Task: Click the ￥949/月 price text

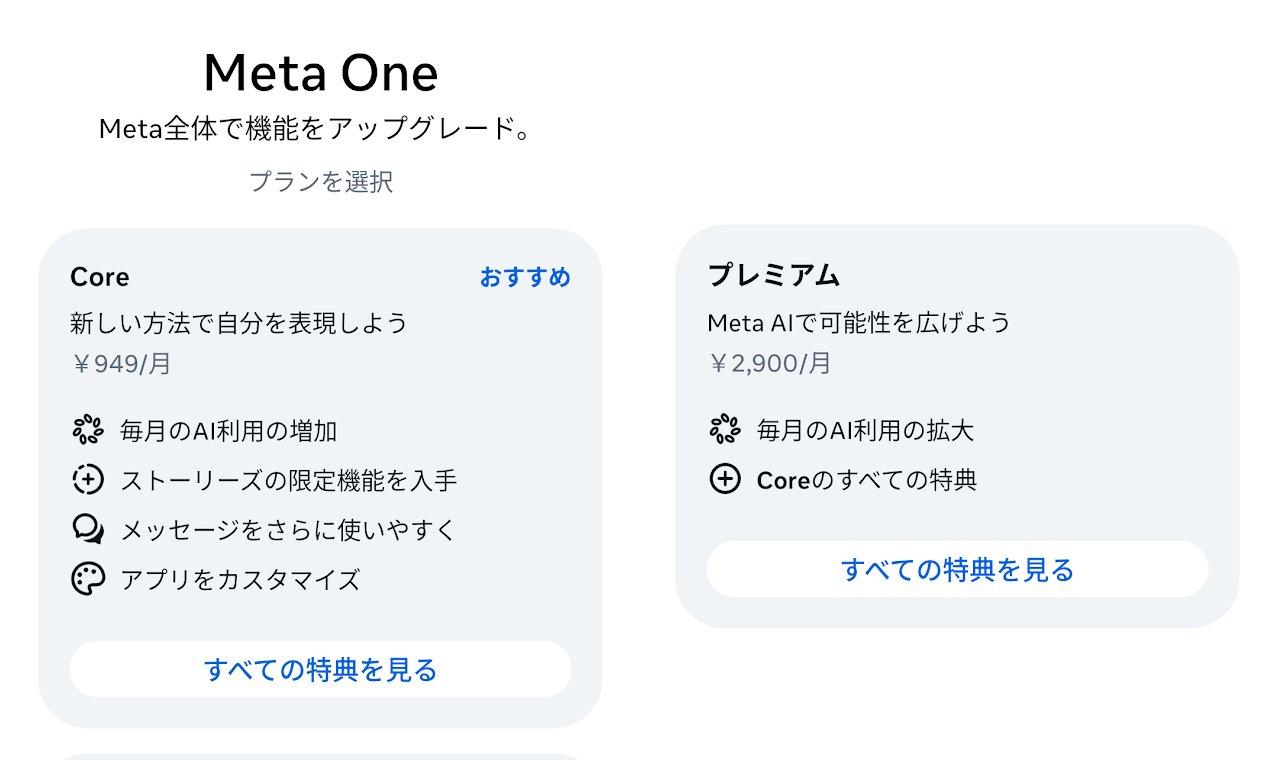Action: tap(121, 364)
